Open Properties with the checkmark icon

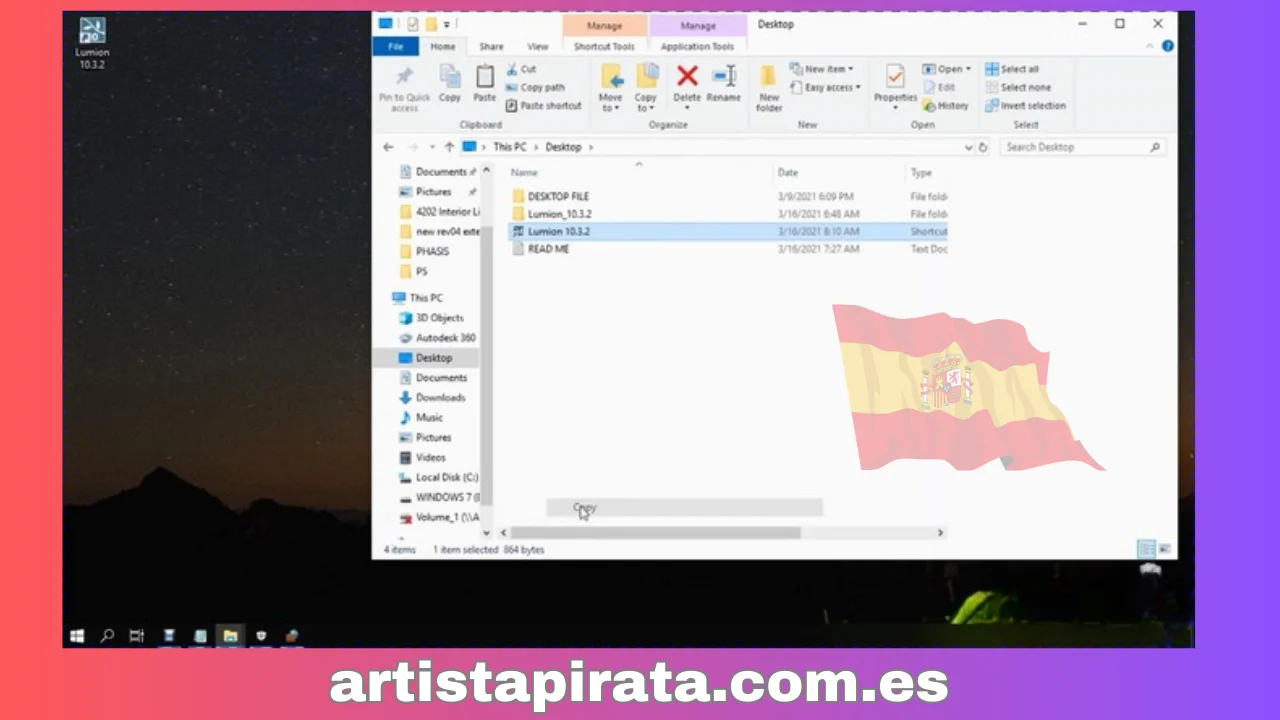[895, 77]
